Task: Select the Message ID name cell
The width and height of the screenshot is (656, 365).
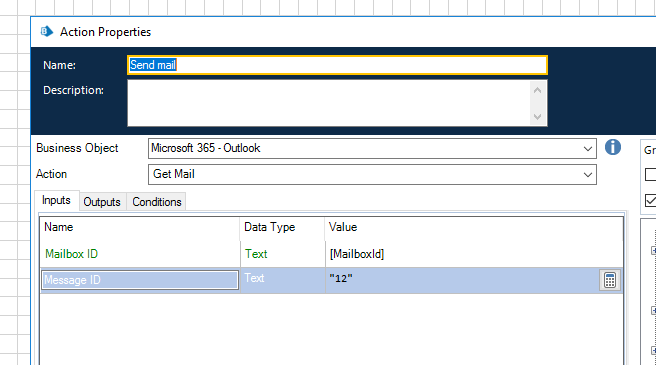Action: pos(140,280)
